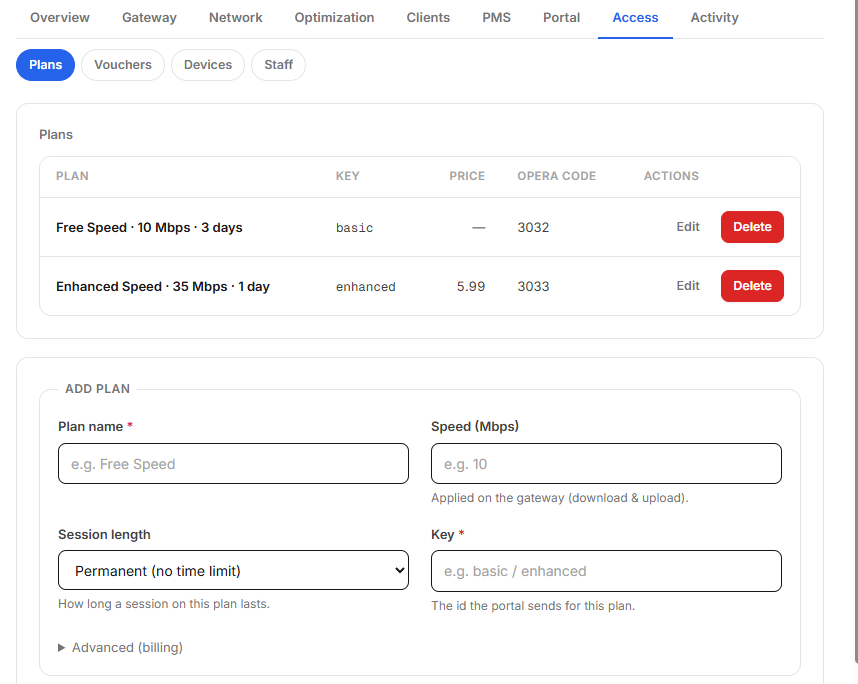Click the Opera code 3032 cell
Image resolution: width=858 pixels, height=684 pixels.
[x=534, y=227]
